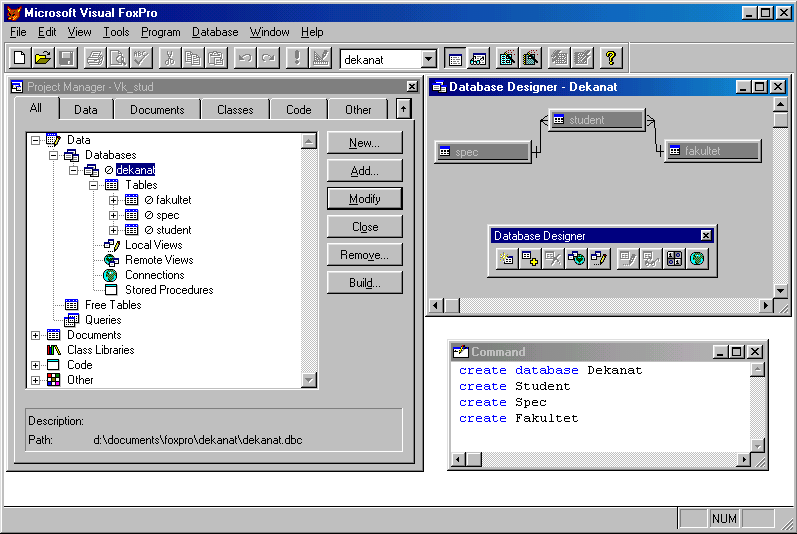Expand the student table node in tree
The image size is (797, 534).
point(113,230)
